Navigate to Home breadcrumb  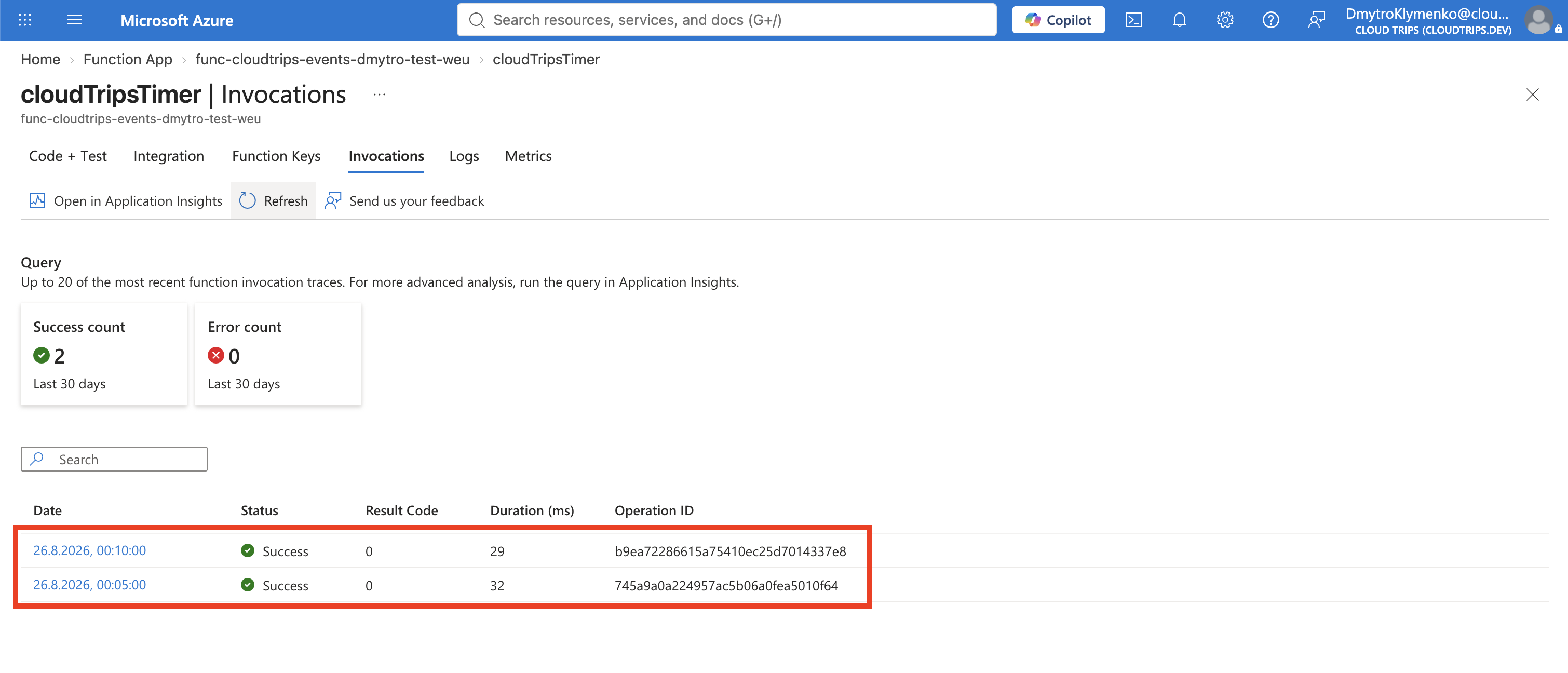click(40, 59)
